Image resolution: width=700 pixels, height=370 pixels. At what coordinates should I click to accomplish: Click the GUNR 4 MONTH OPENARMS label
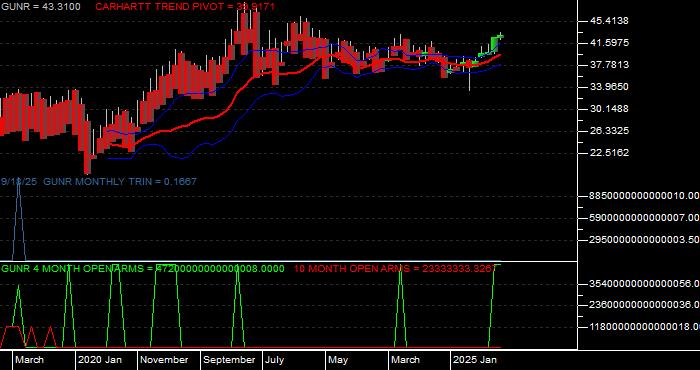pos(143,269)
